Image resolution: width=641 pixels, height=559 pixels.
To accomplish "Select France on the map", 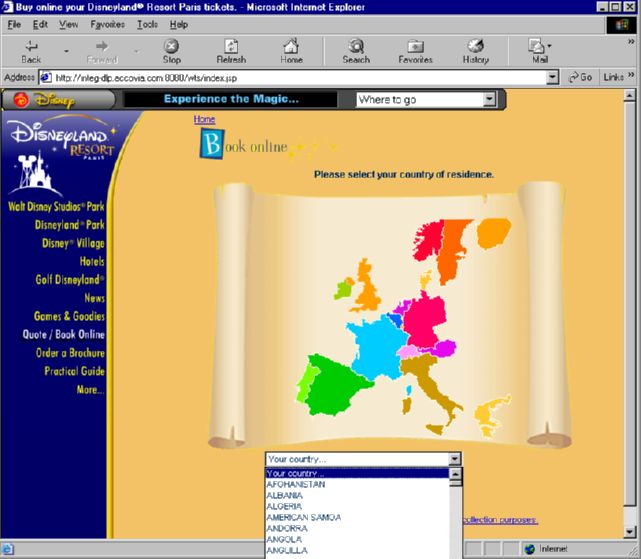I will point(378,348).
